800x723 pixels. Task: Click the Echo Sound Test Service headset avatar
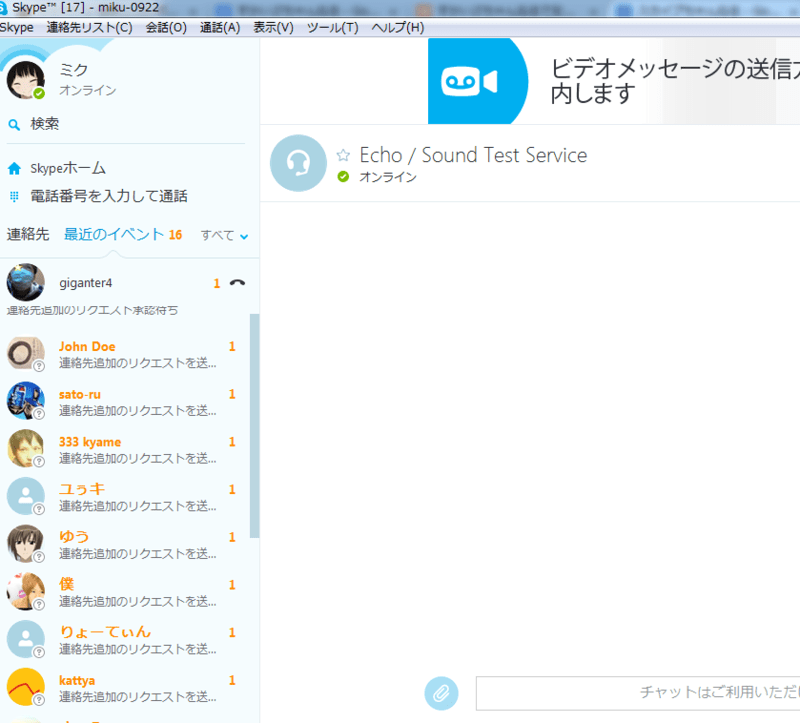pos(298,163)
